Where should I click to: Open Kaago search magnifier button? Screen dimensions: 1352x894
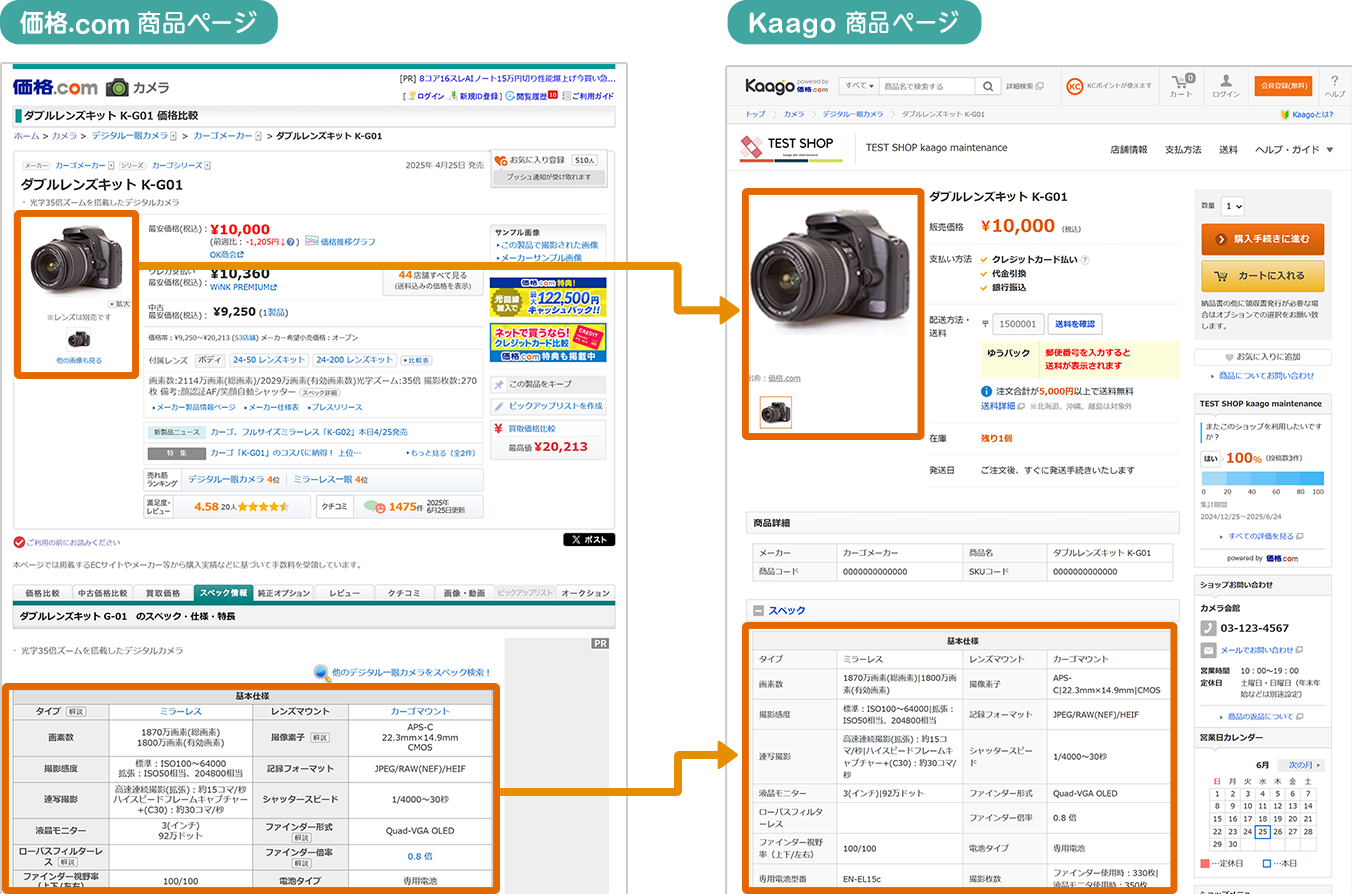987,86
